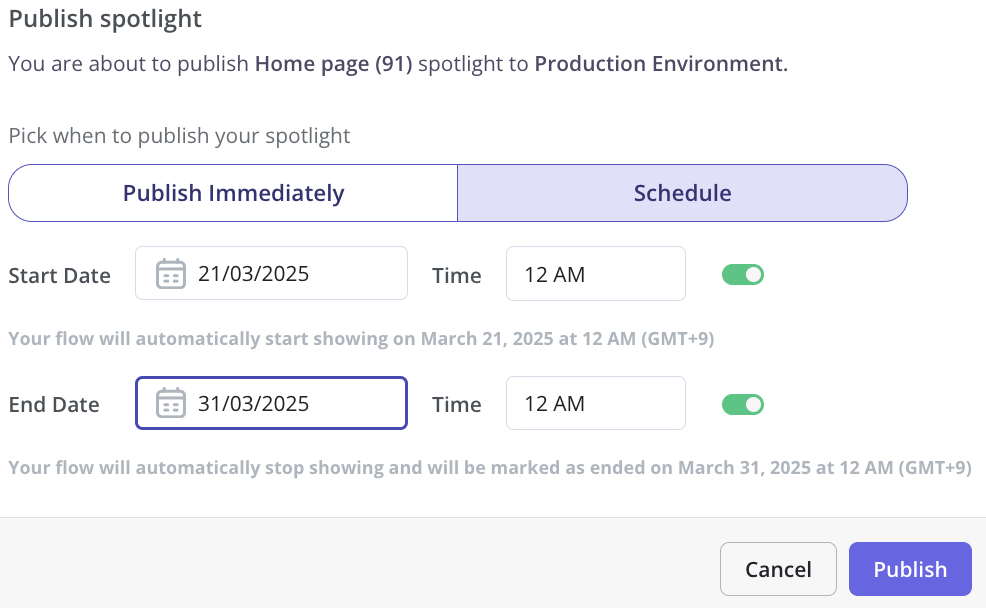Click the "Start Date" field label
The width and height of the screenshot is (986, 608).
point(60,275)
